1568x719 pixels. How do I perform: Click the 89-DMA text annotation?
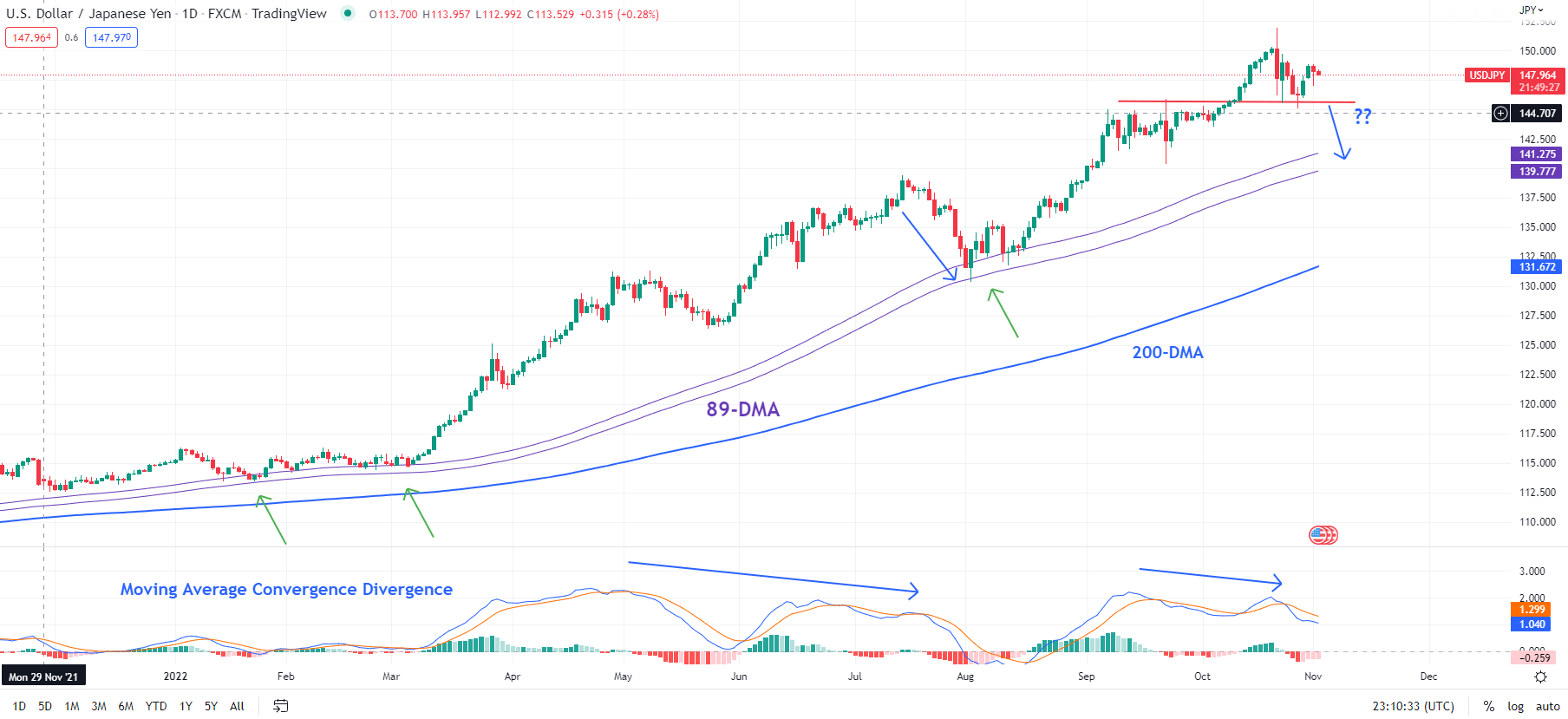click(x=742, y=409)
